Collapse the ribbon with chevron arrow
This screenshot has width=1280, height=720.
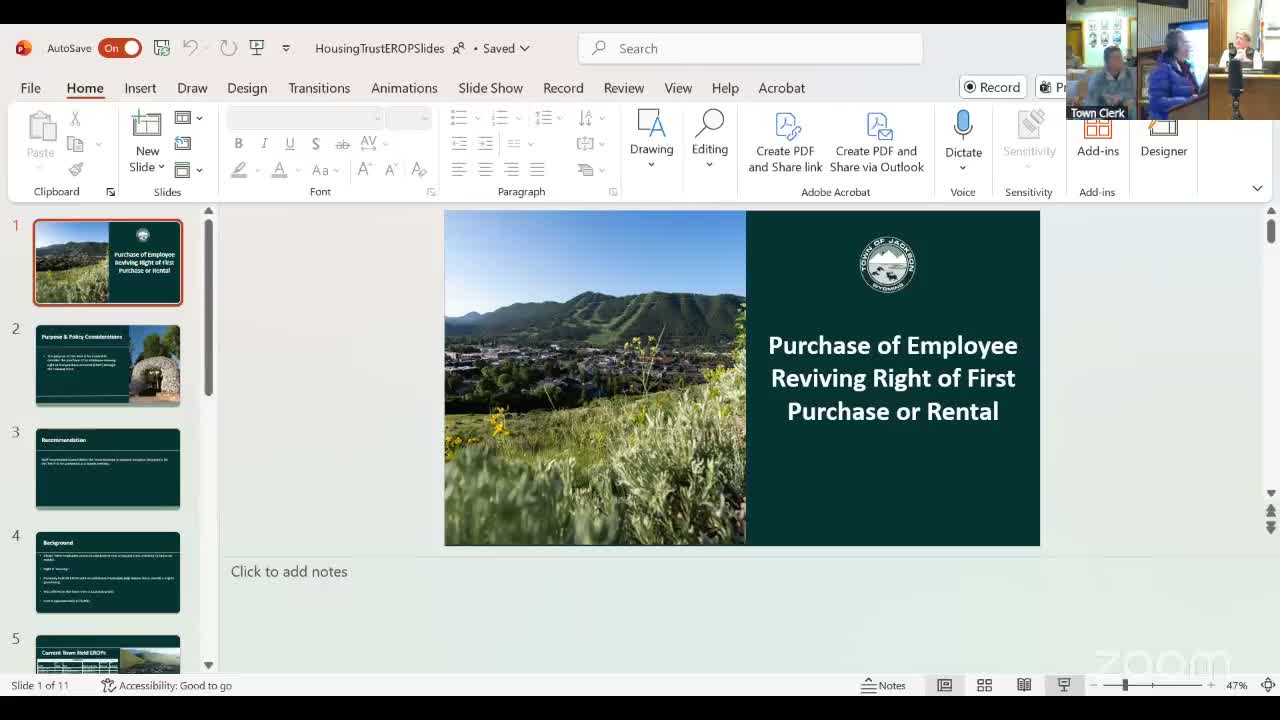coord(1257,188)
